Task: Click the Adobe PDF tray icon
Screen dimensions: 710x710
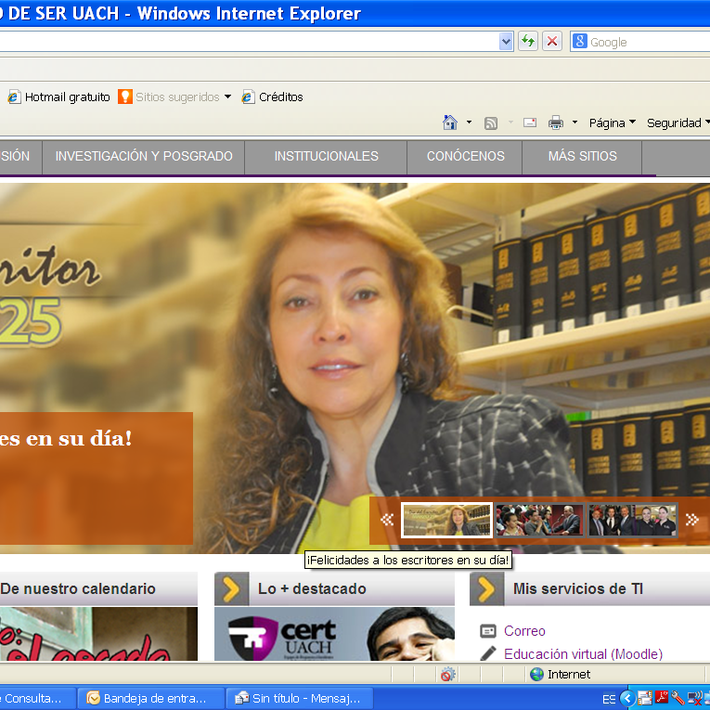Action: [662, 698]
